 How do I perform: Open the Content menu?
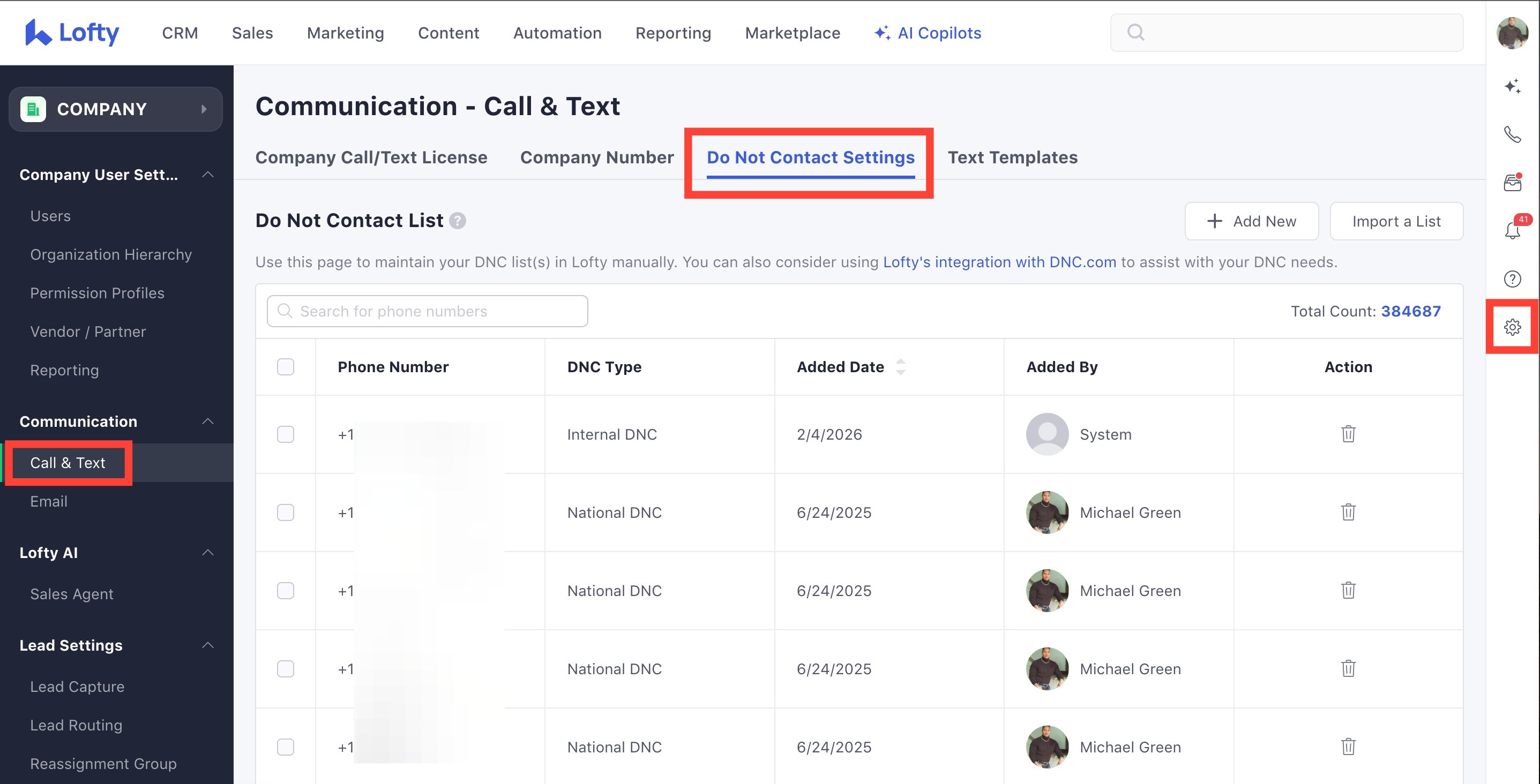[448, 33]
